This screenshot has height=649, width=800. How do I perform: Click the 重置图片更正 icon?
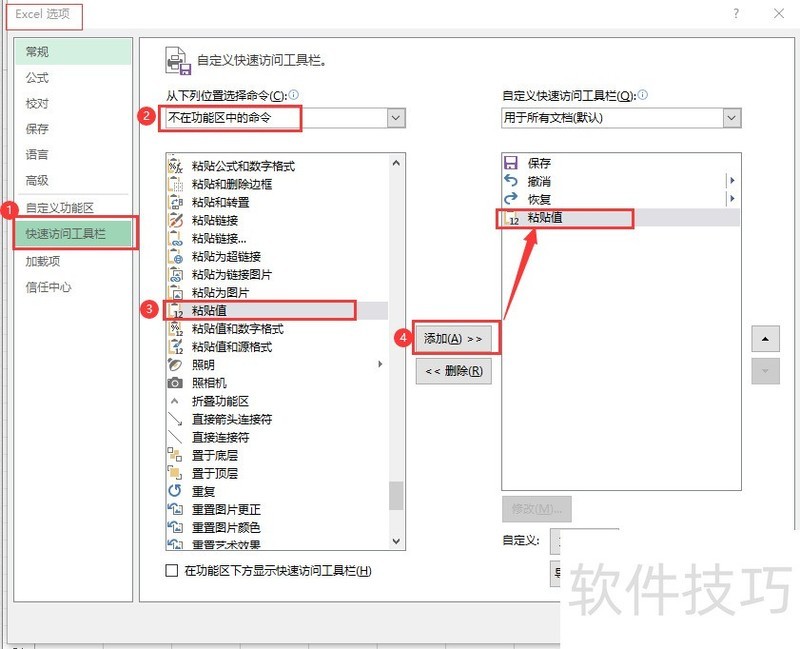(x=175, y=509)
